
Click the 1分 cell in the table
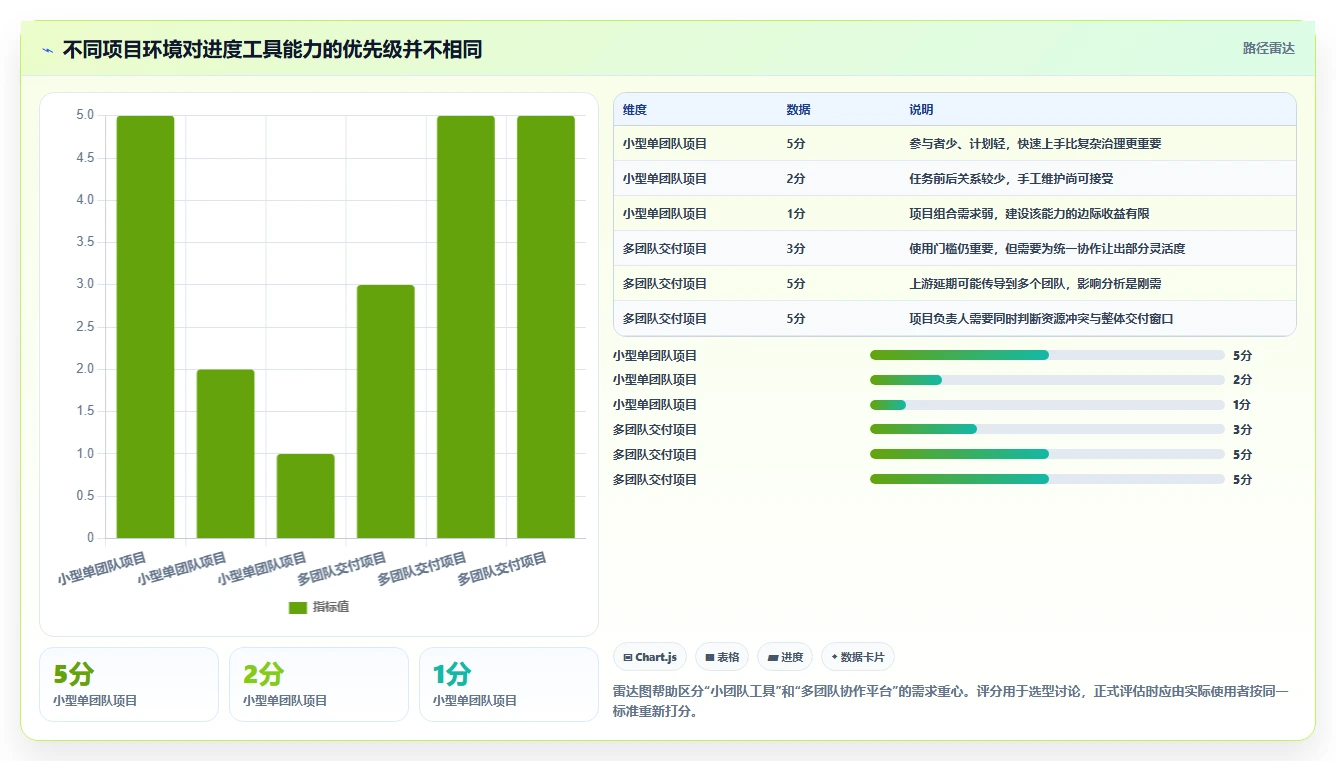(x=796, y=214)
